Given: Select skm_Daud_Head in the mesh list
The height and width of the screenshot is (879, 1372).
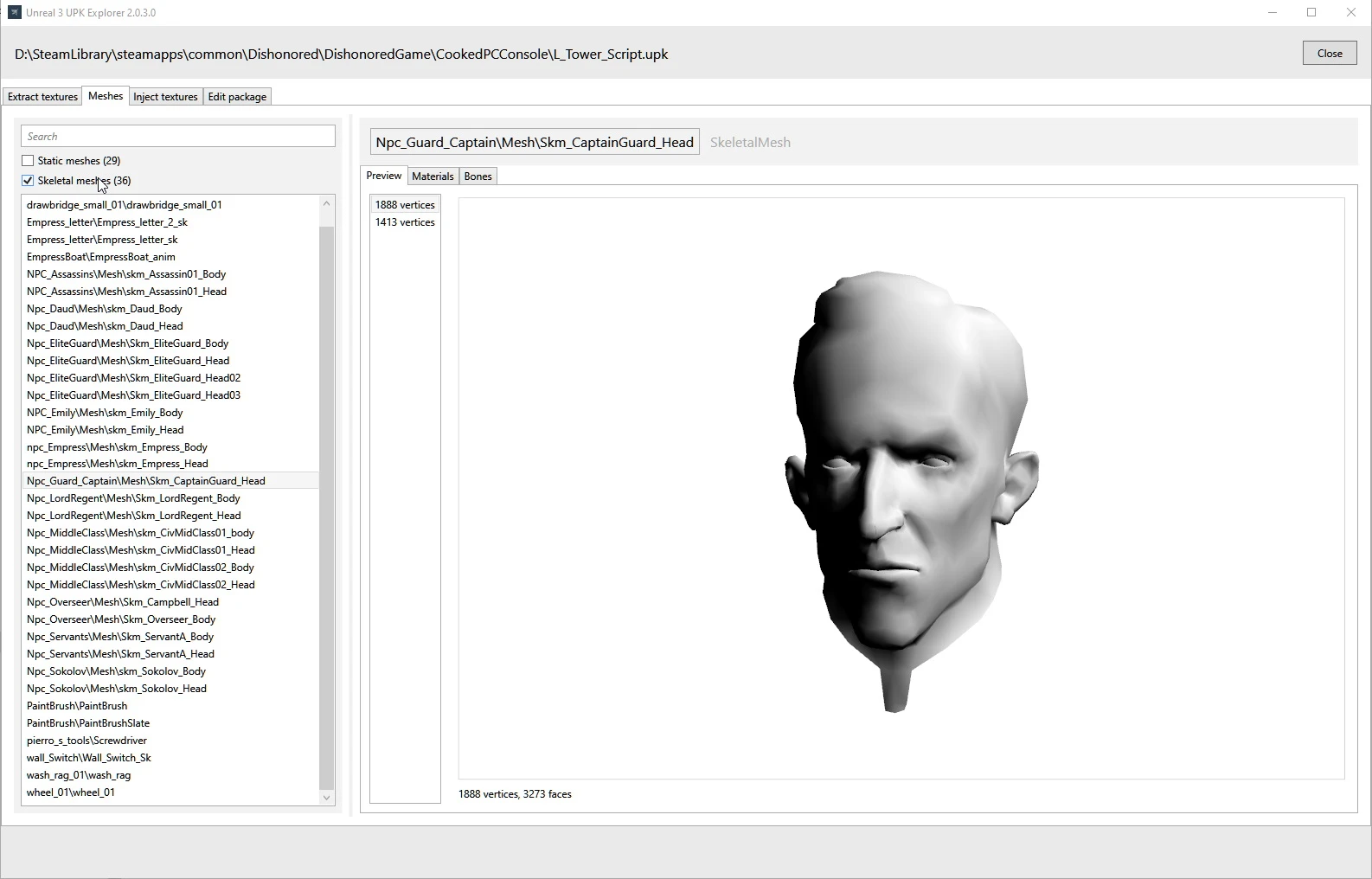Looking at the screenshot, I should 105,326.
